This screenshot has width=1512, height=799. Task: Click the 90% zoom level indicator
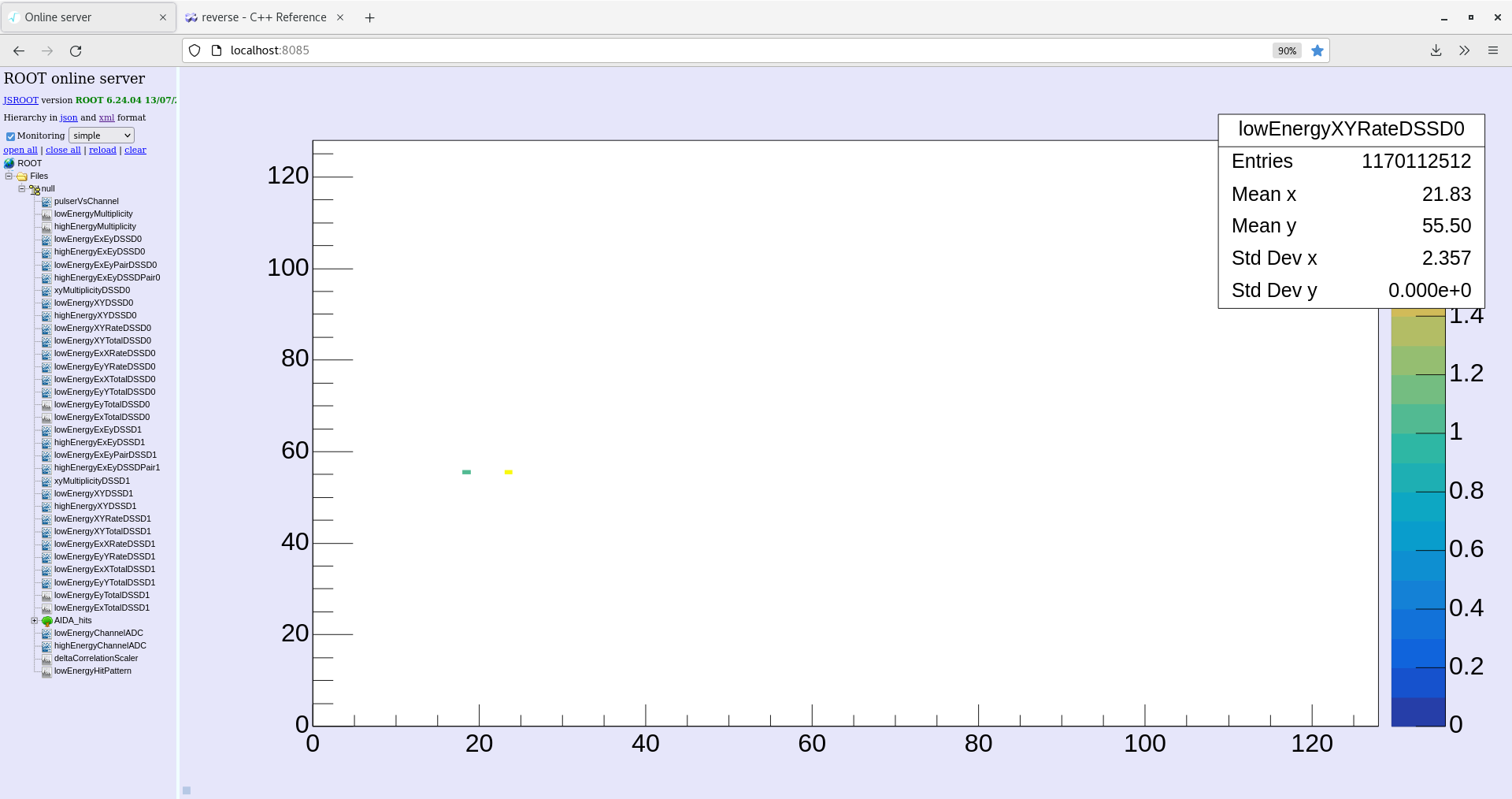tap(1287, 50)
